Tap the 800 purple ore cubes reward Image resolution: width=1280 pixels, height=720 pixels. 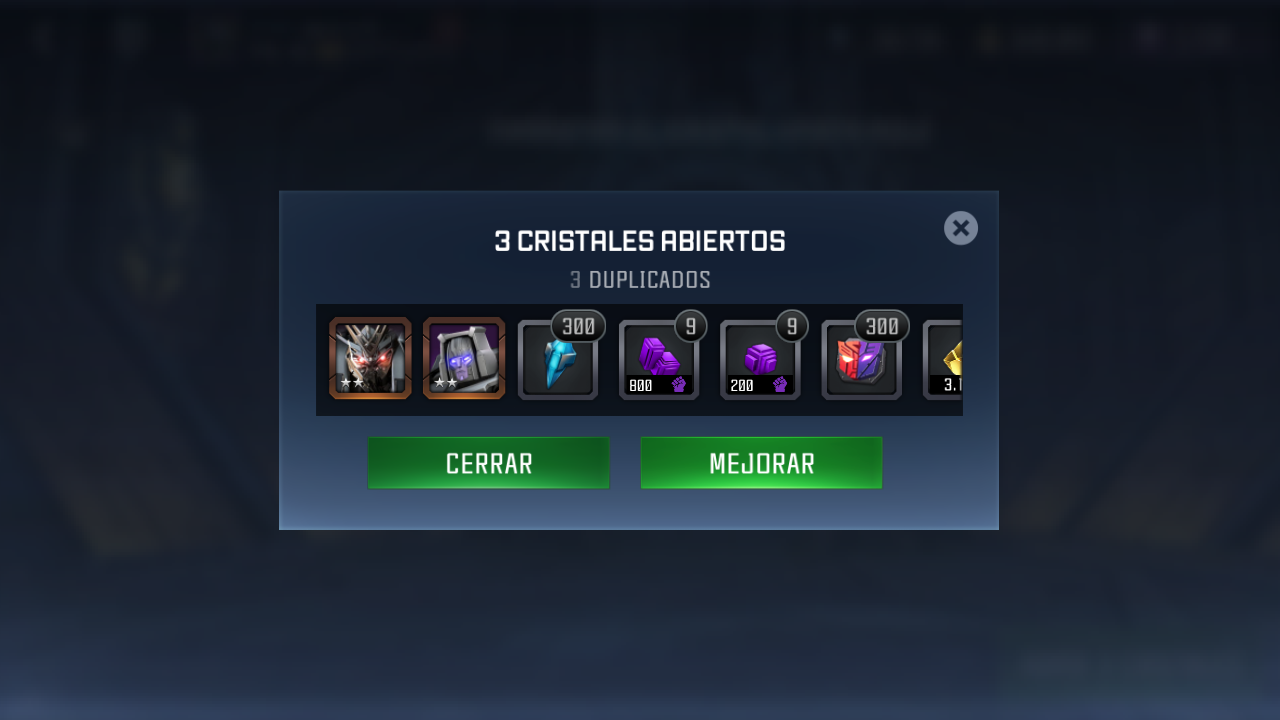point(659,360)
